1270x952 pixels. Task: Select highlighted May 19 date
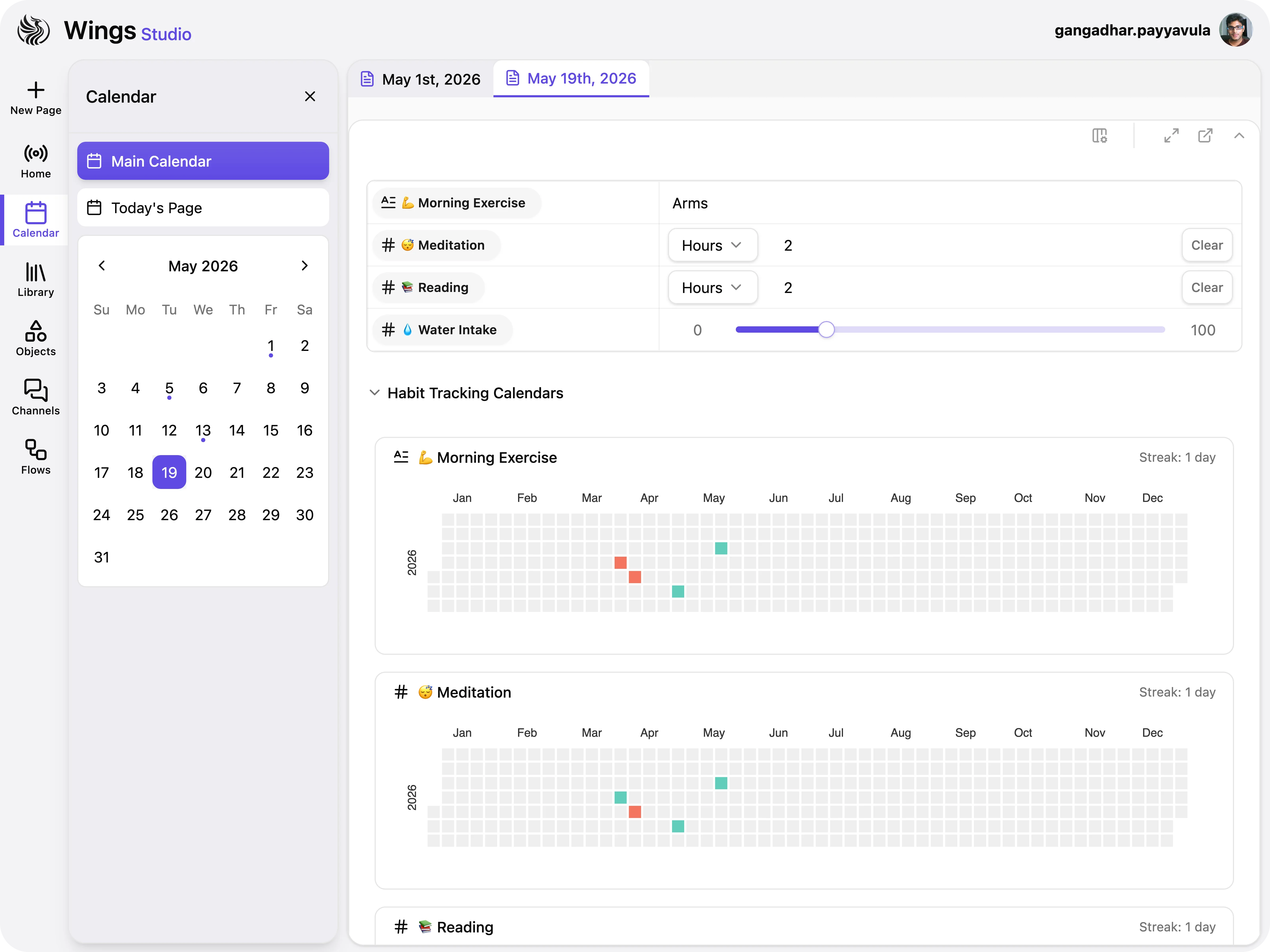click(x=169, y=472)
